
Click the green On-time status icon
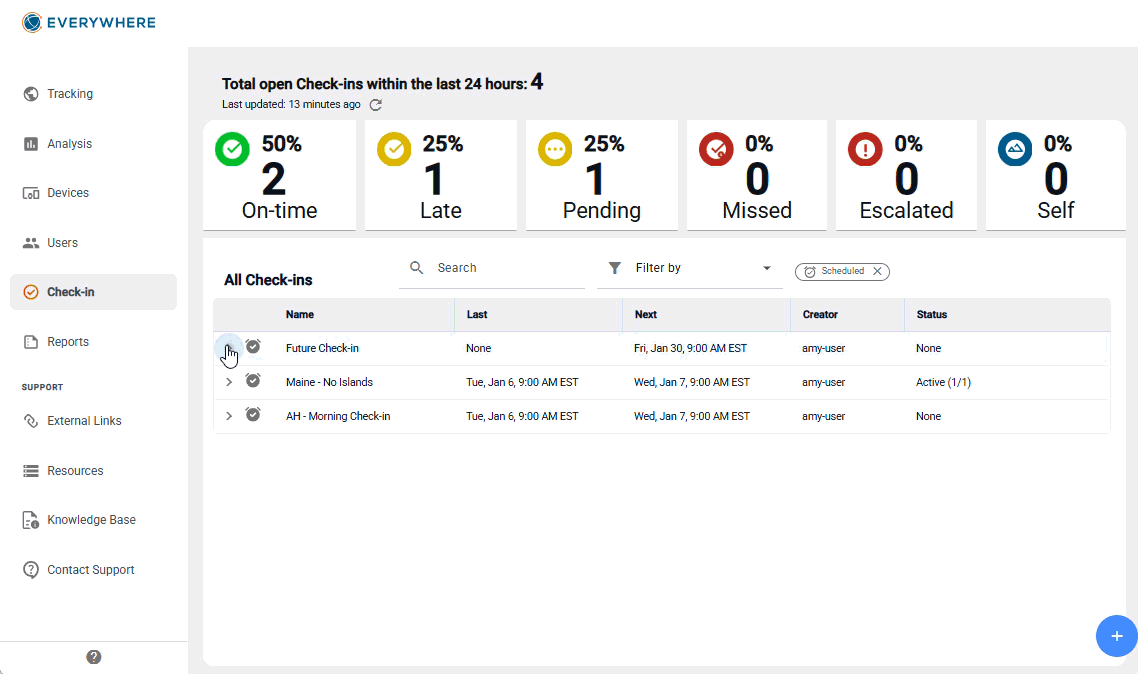coord(232,149)
